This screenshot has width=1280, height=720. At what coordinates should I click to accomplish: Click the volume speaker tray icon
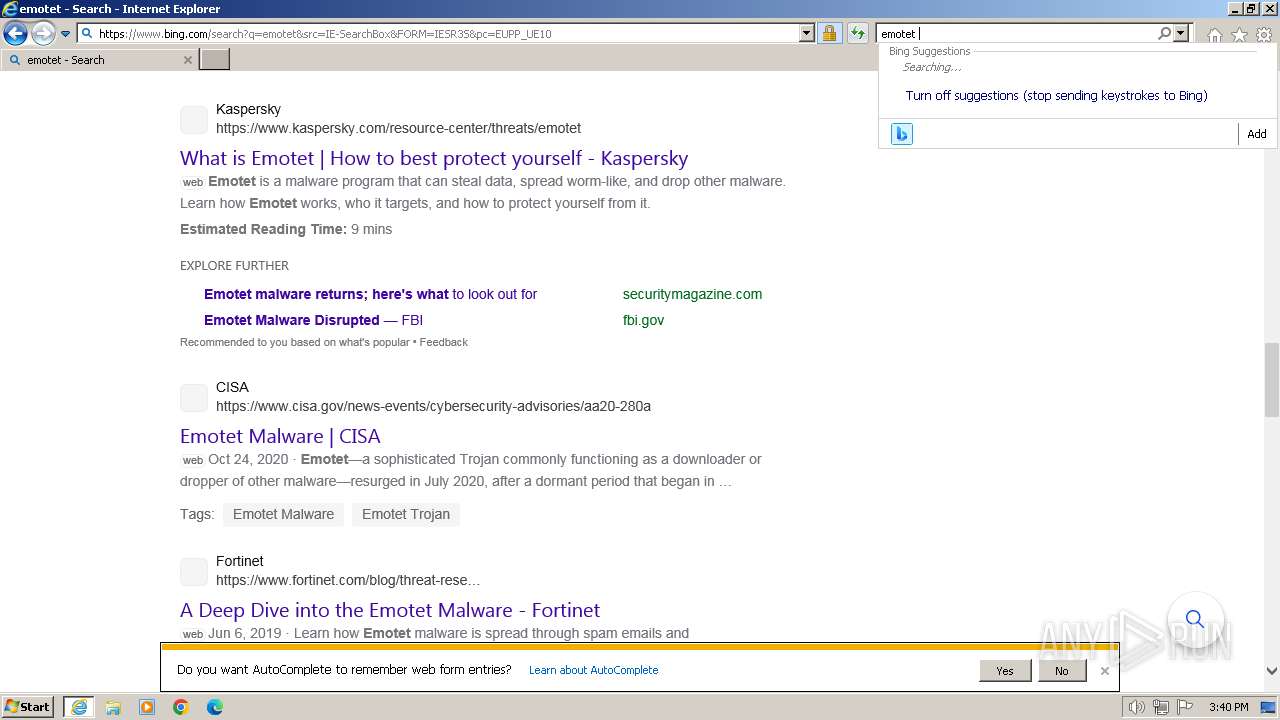click(x=1137, y=707)
